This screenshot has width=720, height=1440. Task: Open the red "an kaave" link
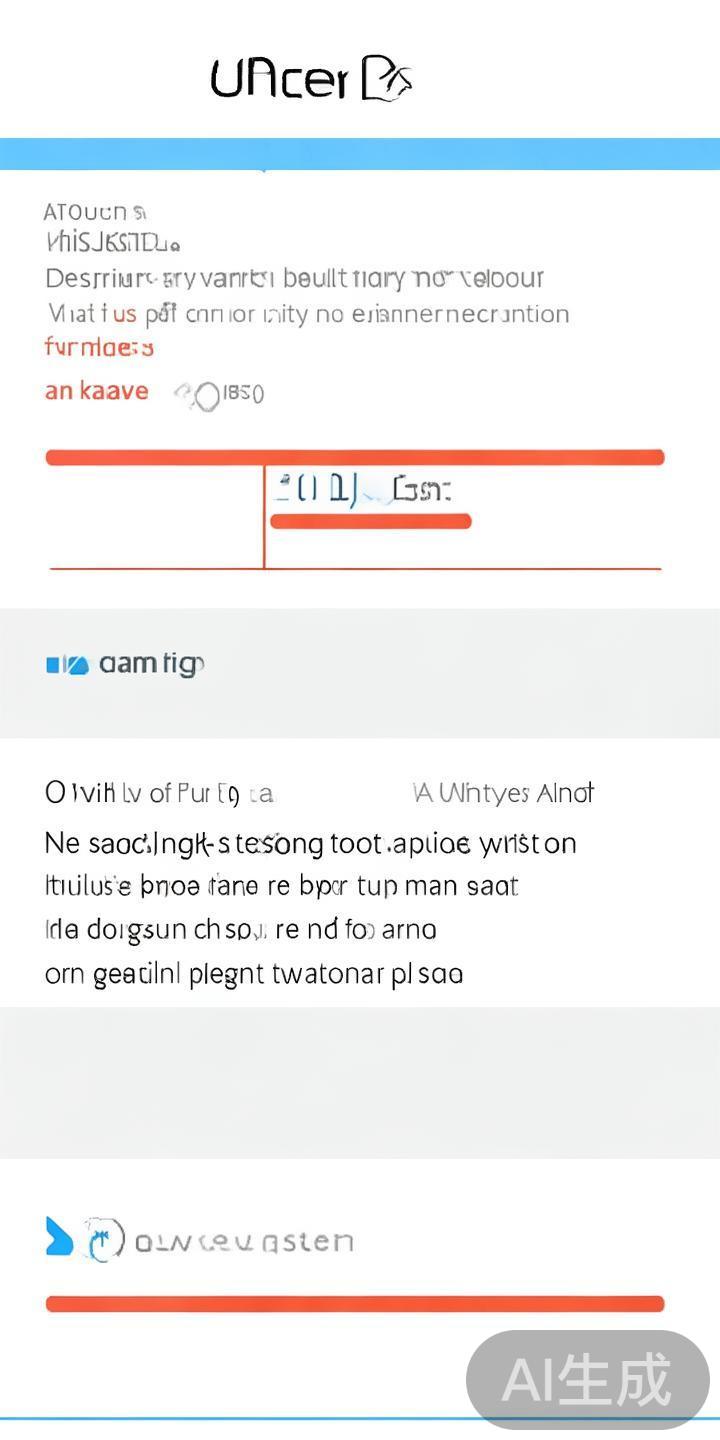tap(96, 391)
